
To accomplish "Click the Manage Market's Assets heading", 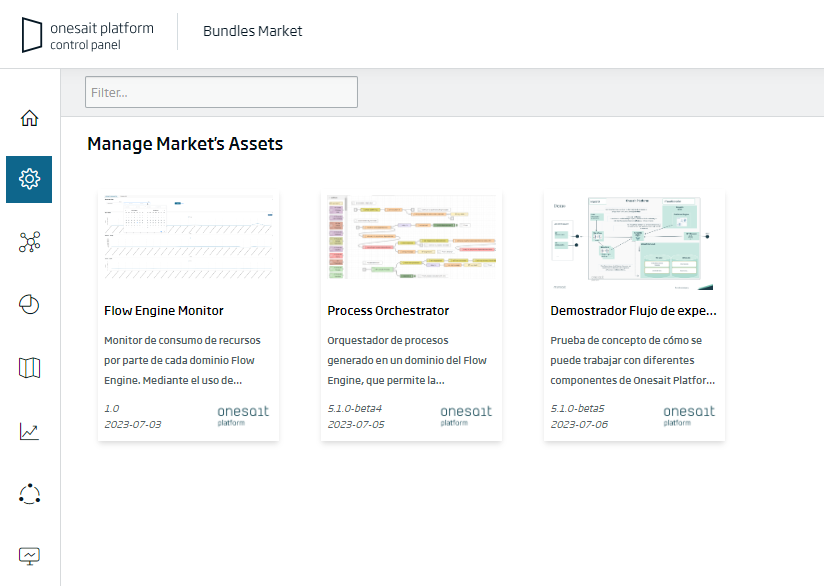I will tap(185, 143).
